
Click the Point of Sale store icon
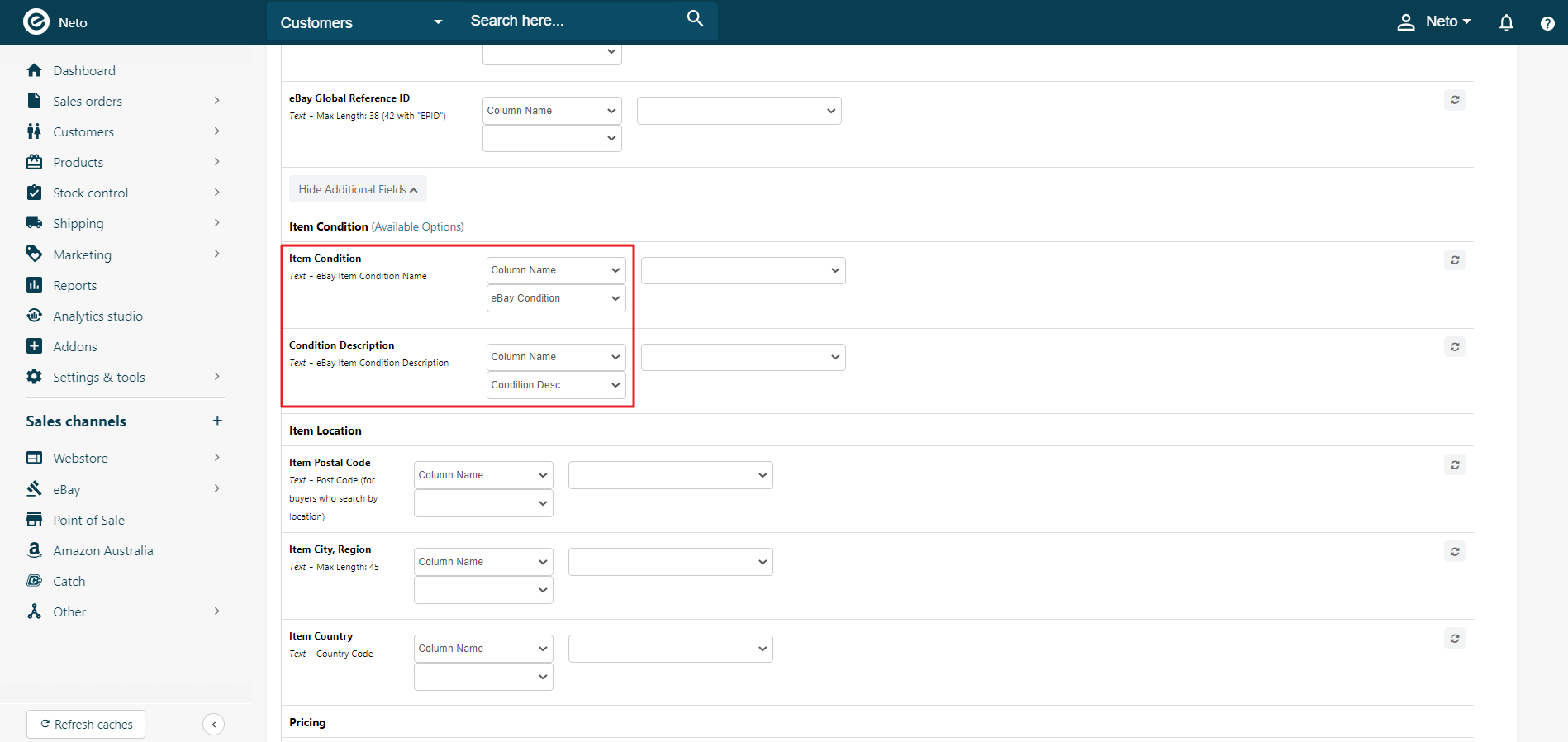pyautogui.click(x=34, y=520)
